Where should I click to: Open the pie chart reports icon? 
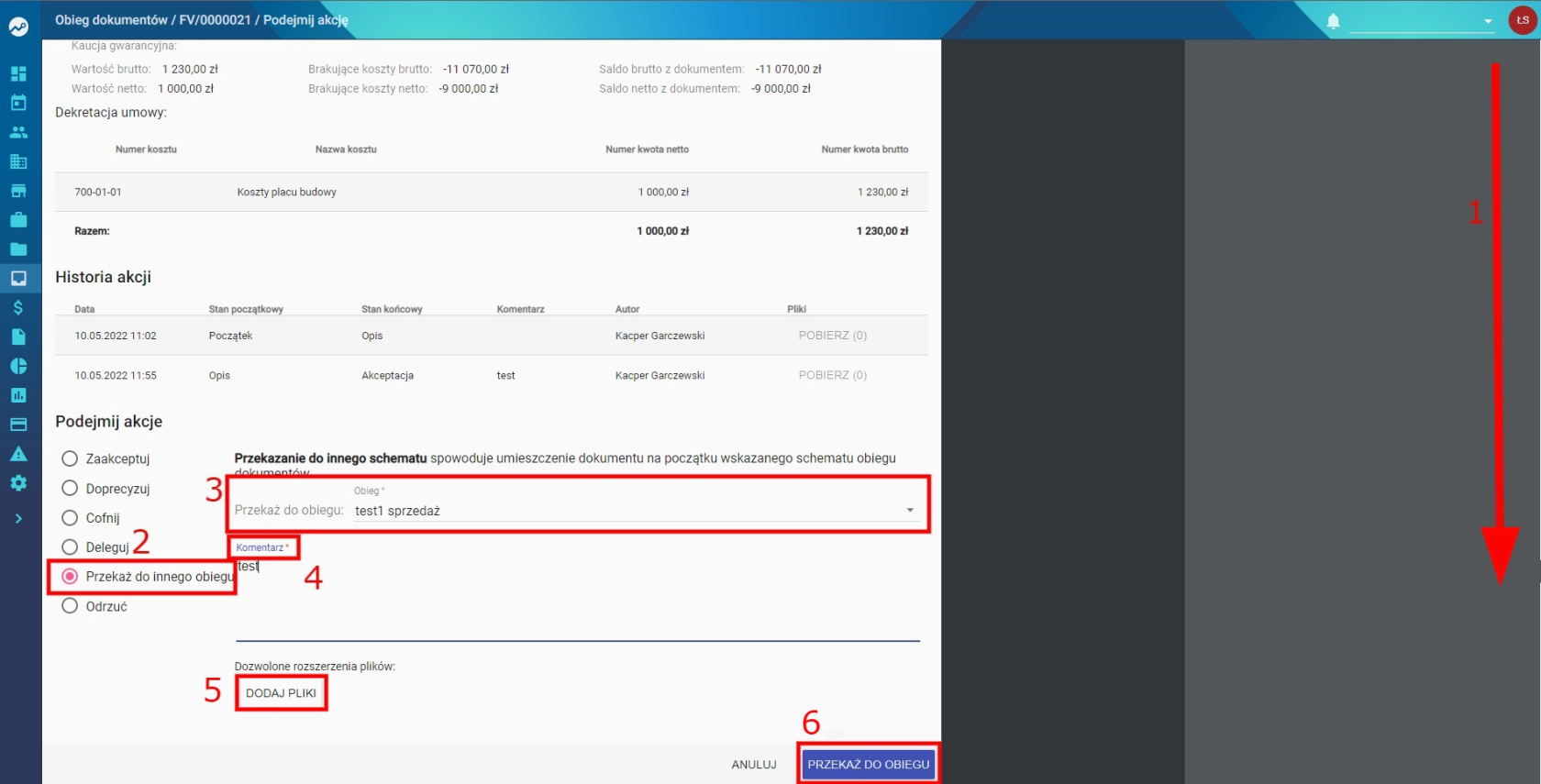click(18, 366)
